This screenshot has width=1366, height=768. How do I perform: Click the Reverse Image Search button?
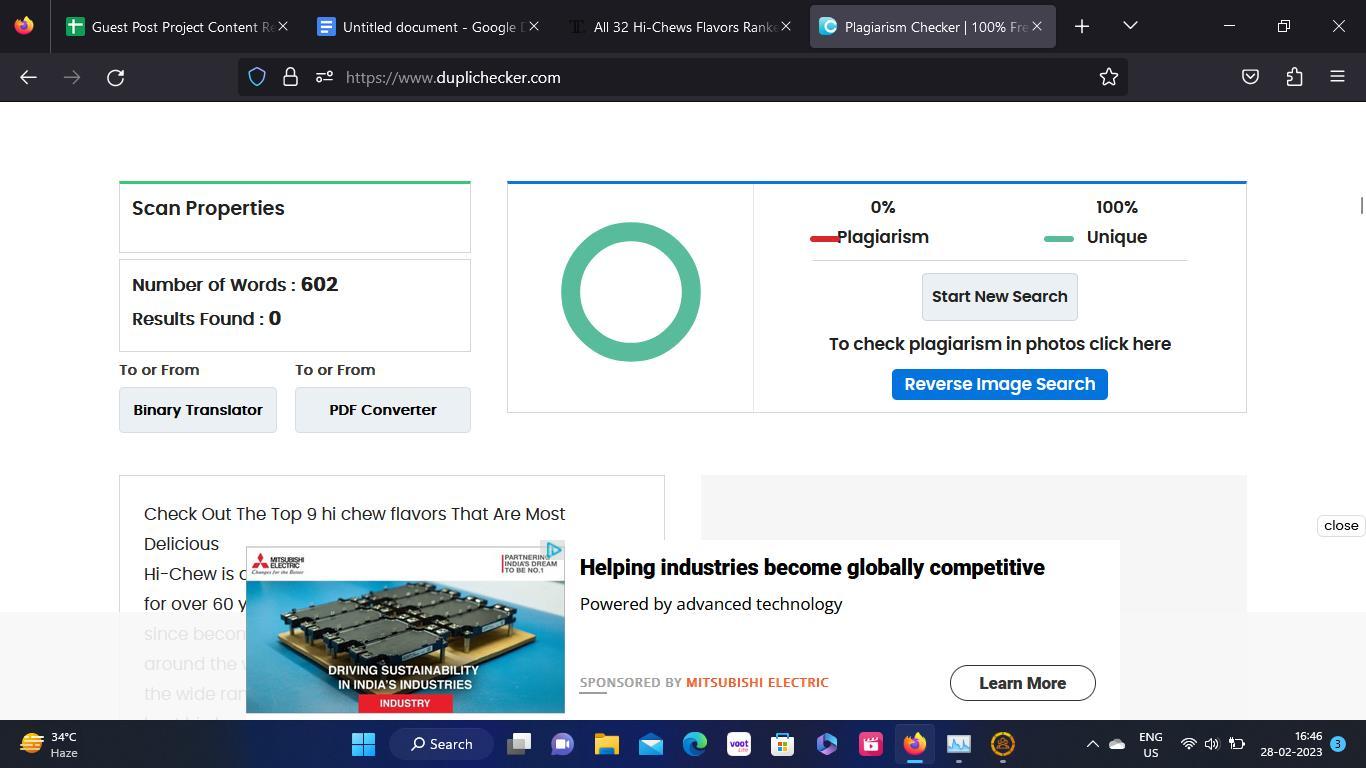point(999,384)
